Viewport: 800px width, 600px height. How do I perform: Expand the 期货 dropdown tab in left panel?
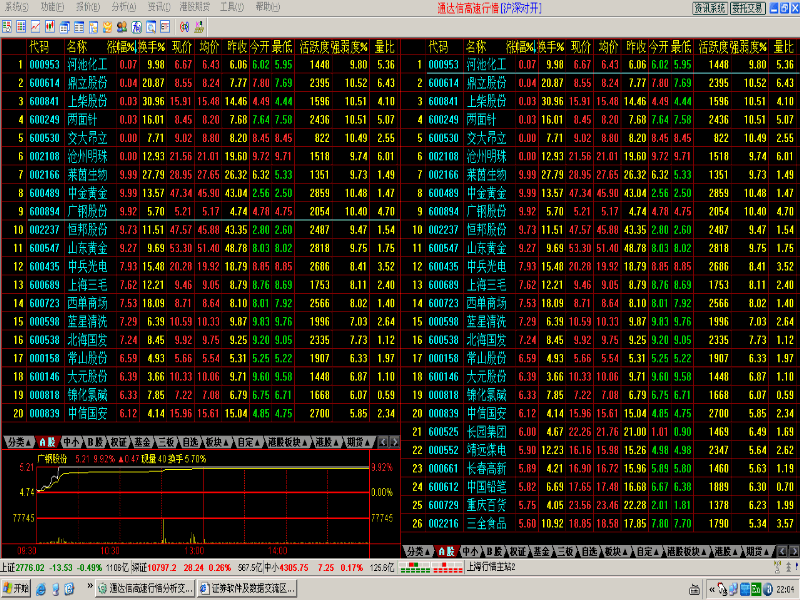(x=360, y=442)
